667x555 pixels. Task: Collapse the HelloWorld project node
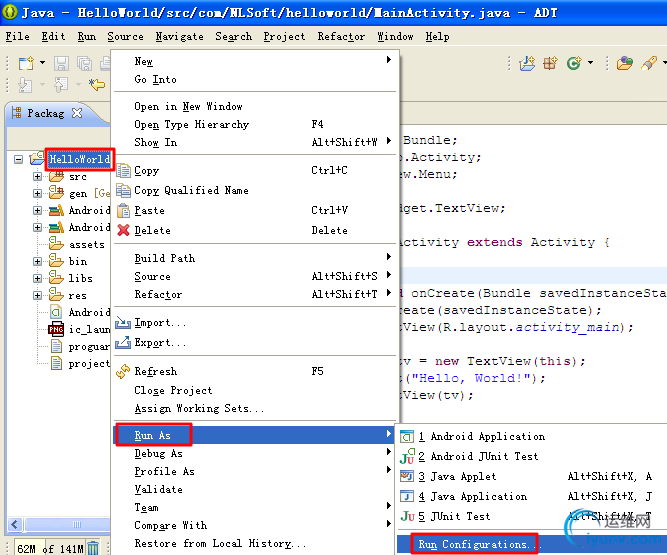(18, 159)
